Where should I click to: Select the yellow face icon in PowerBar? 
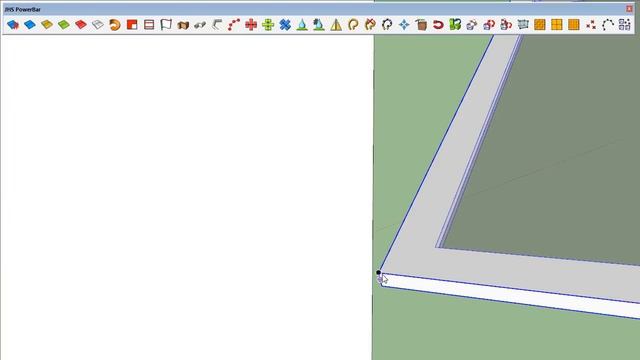pyautogui.click(x=47, y=25)
